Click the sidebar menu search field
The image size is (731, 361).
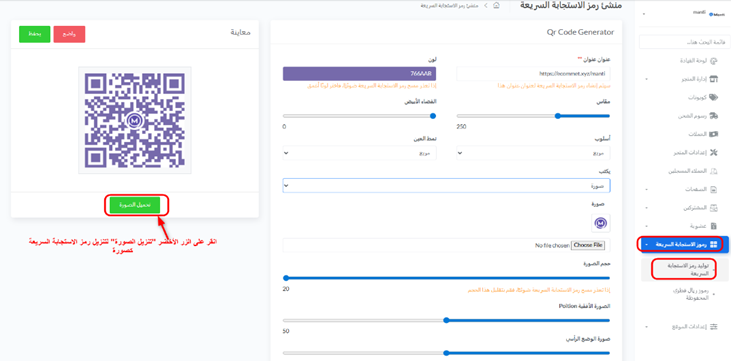tap(684, 42)
